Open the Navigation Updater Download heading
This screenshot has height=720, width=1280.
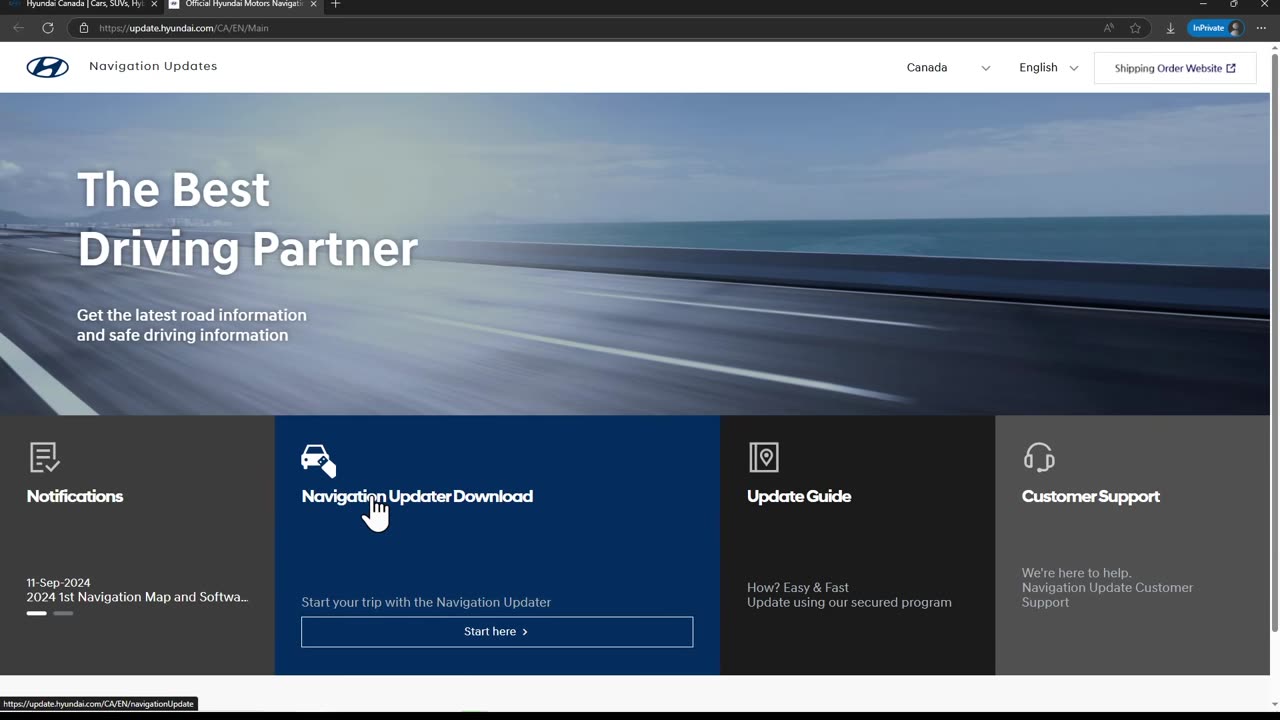pos(417,496)
